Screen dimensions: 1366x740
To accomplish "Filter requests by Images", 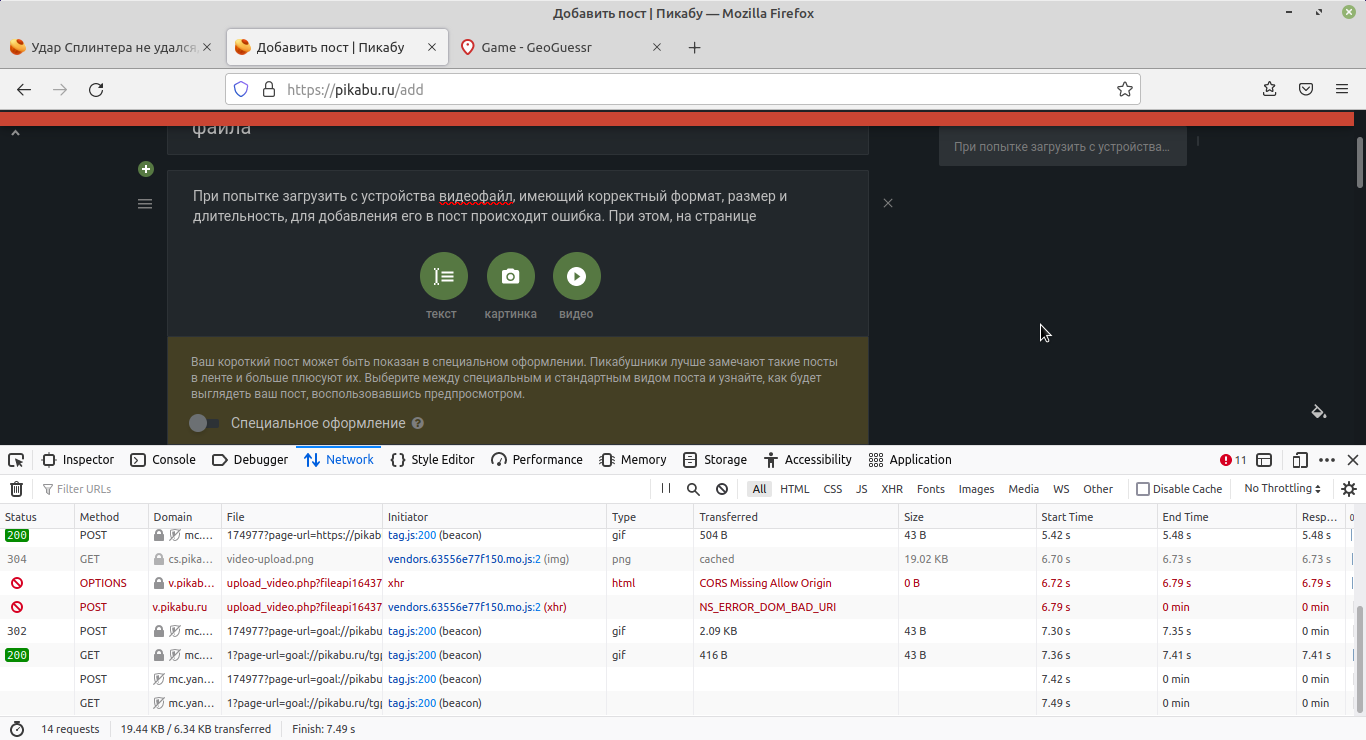I will coord(977,489).
